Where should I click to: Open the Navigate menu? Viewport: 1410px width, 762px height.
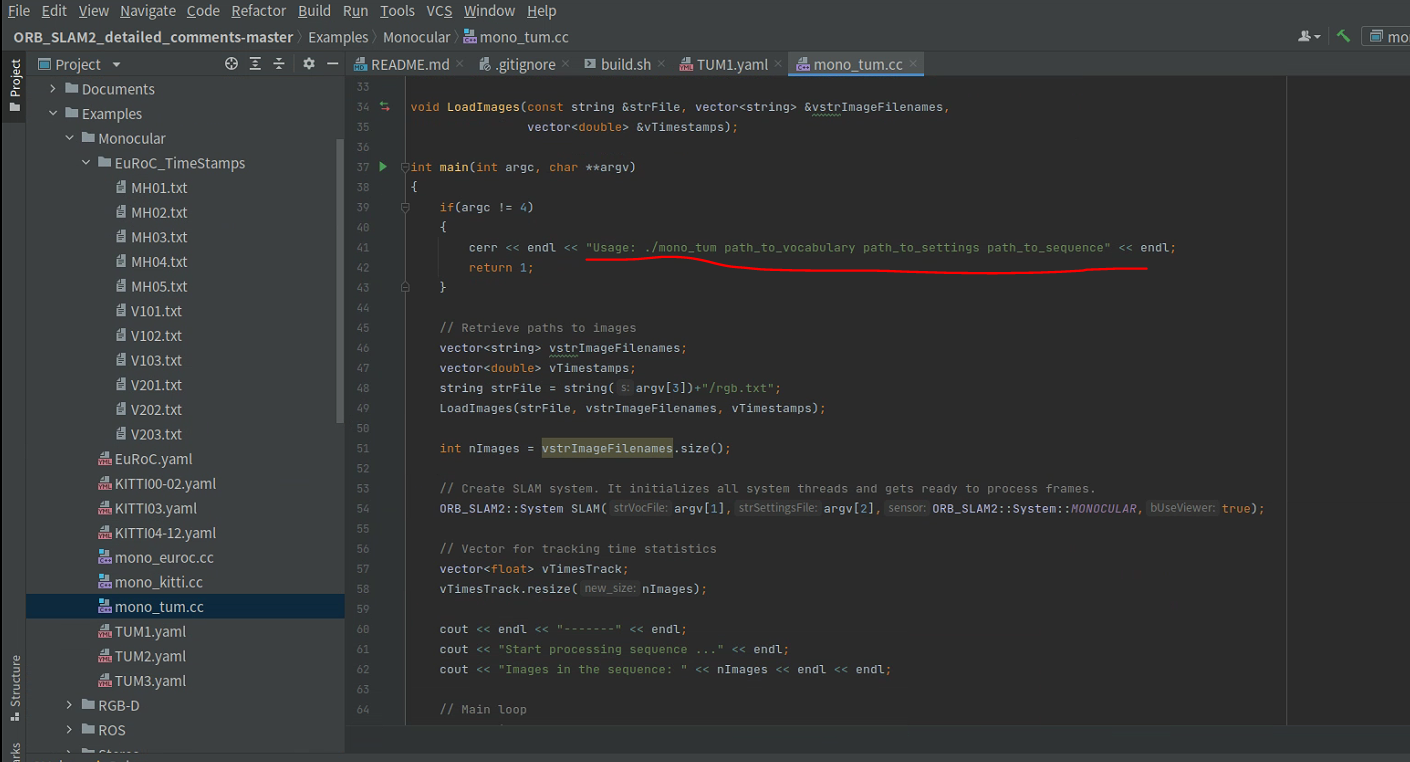click(148, 11)
